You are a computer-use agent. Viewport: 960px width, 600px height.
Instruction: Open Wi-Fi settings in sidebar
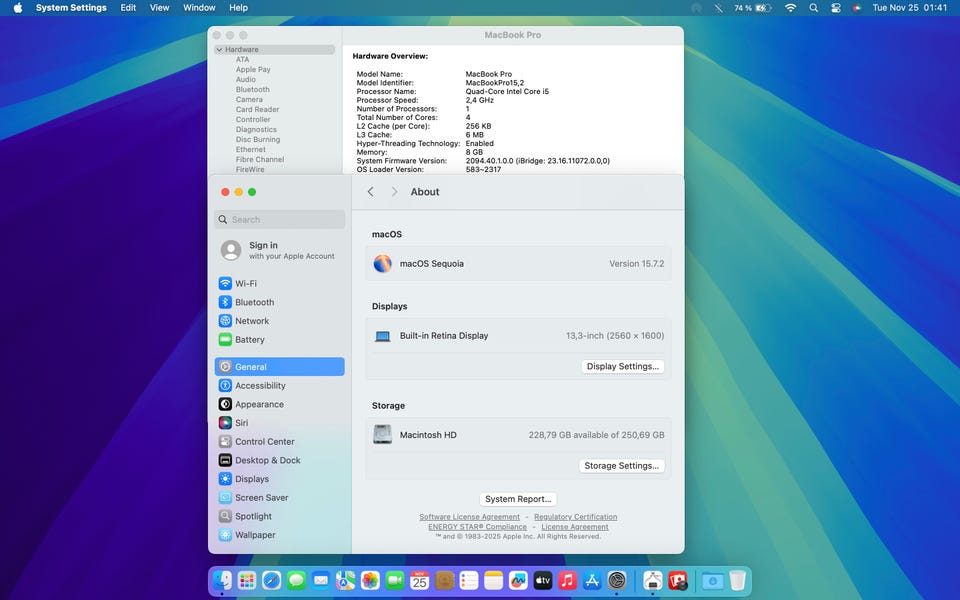click(246, 284)
